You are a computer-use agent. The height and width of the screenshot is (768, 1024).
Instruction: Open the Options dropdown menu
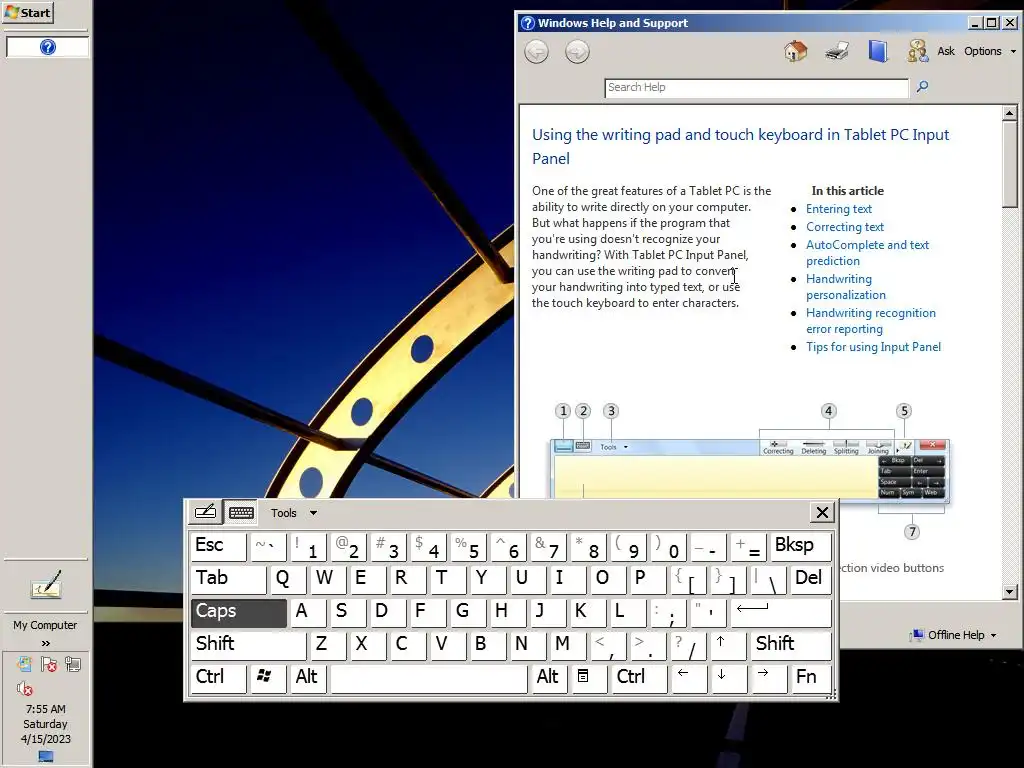tap(990, 51)
